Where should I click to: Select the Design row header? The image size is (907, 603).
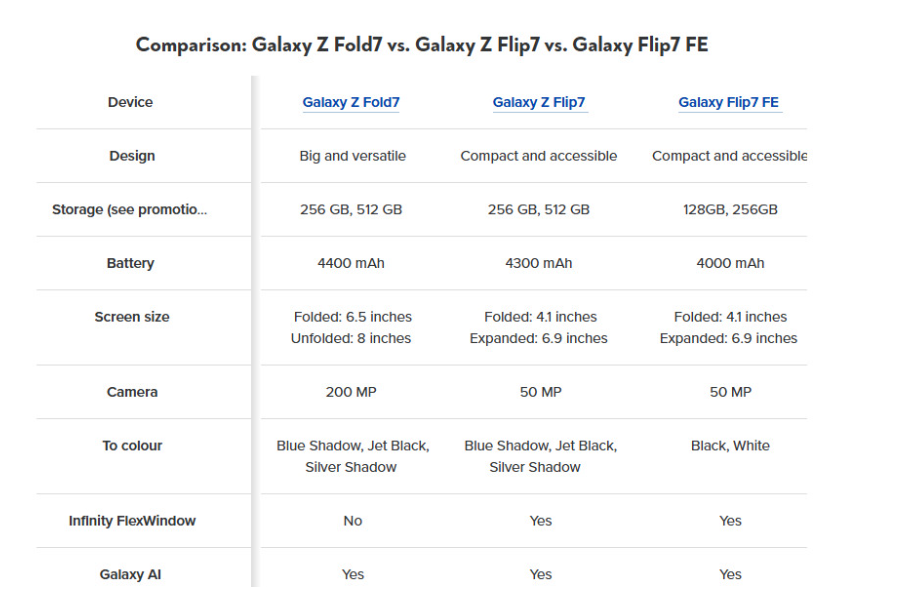click(132, 156)
